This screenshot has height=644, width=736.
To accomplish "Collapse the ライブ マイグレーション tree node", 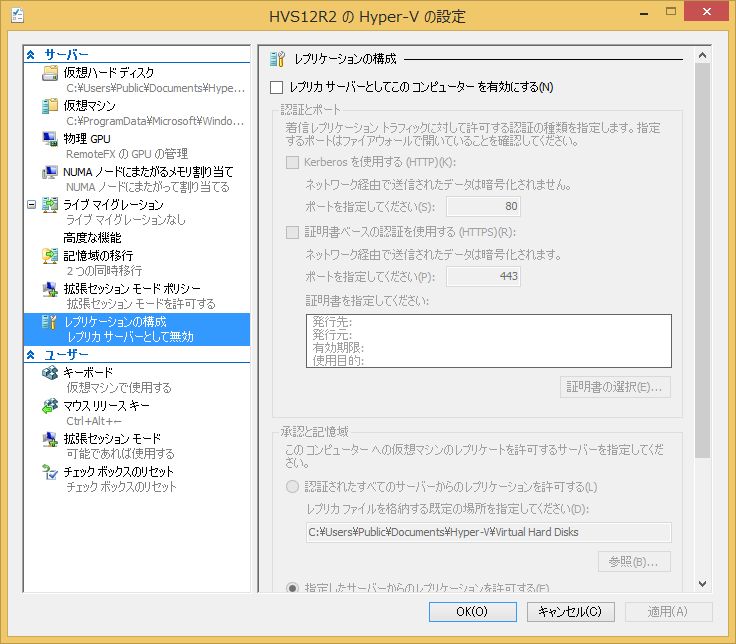I will pyautogui.click(x=31, y=205).
